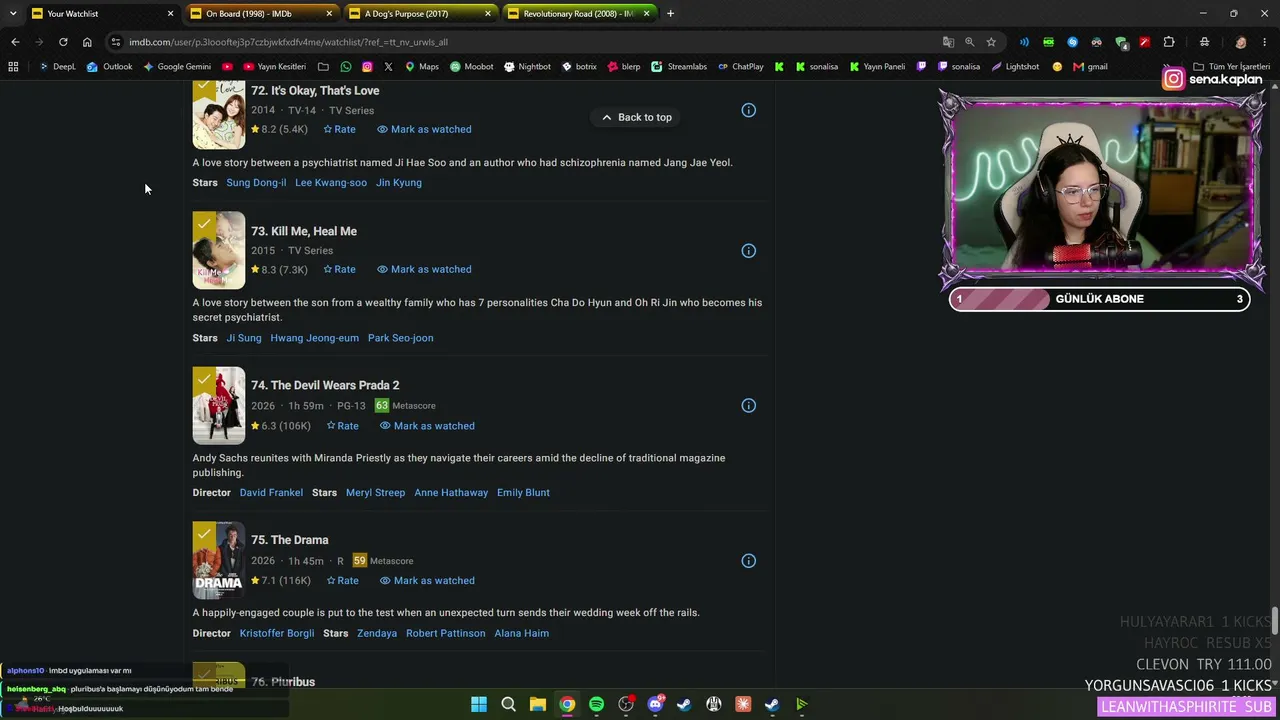Open browser extensions puzzle menu
The height and width of the screenshot is (720, 1280).
[x=1169, y=42]
